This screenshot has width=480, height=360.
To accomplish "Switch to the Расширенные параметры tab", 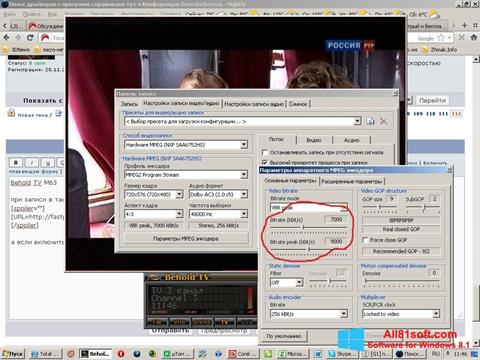I will [x=352, y=182].
